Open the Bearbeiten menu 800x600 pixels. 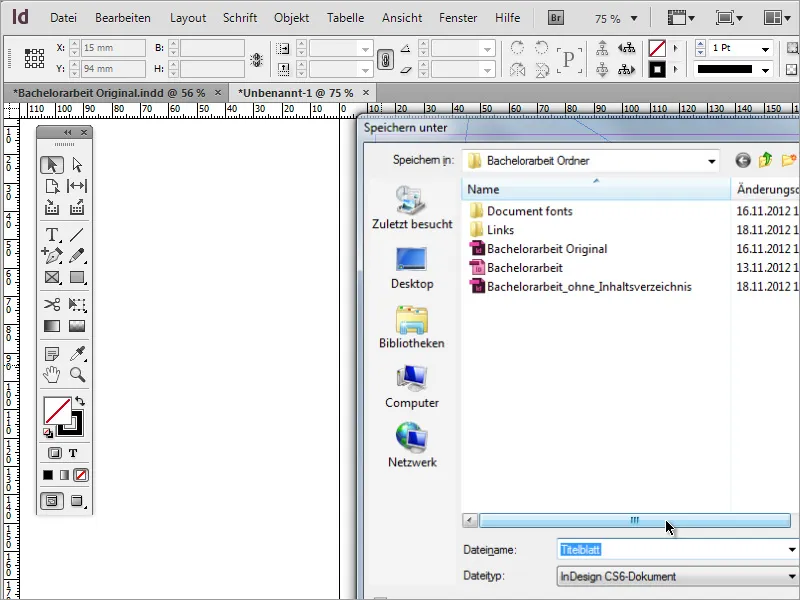(123, 18)
